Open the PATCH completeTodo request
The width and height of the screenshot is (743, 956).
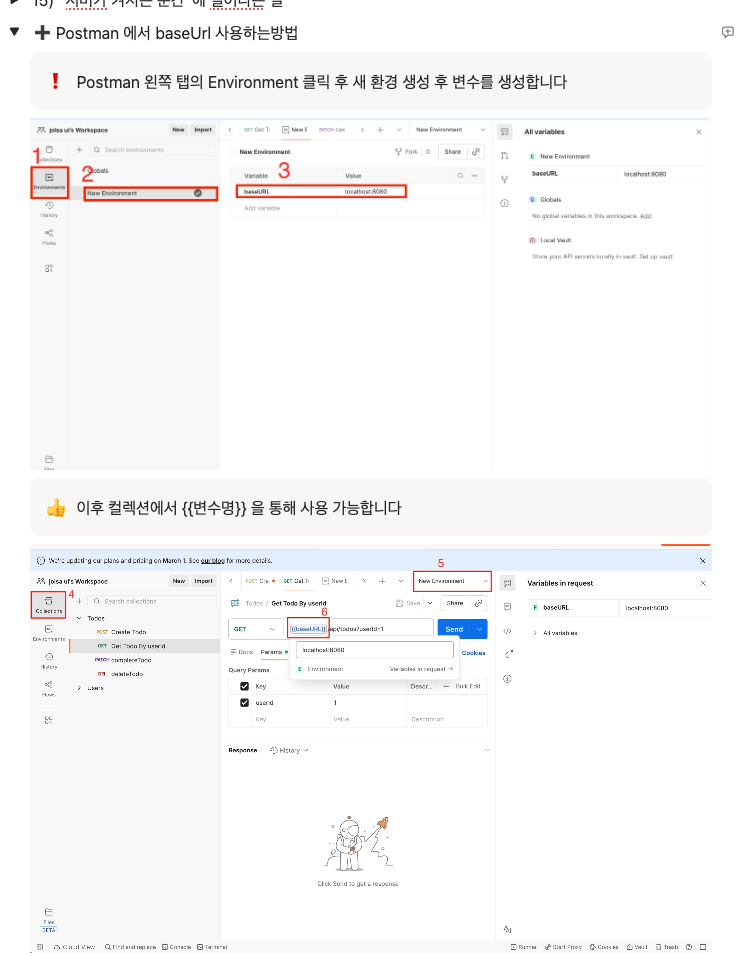click(x=124, y=660)
